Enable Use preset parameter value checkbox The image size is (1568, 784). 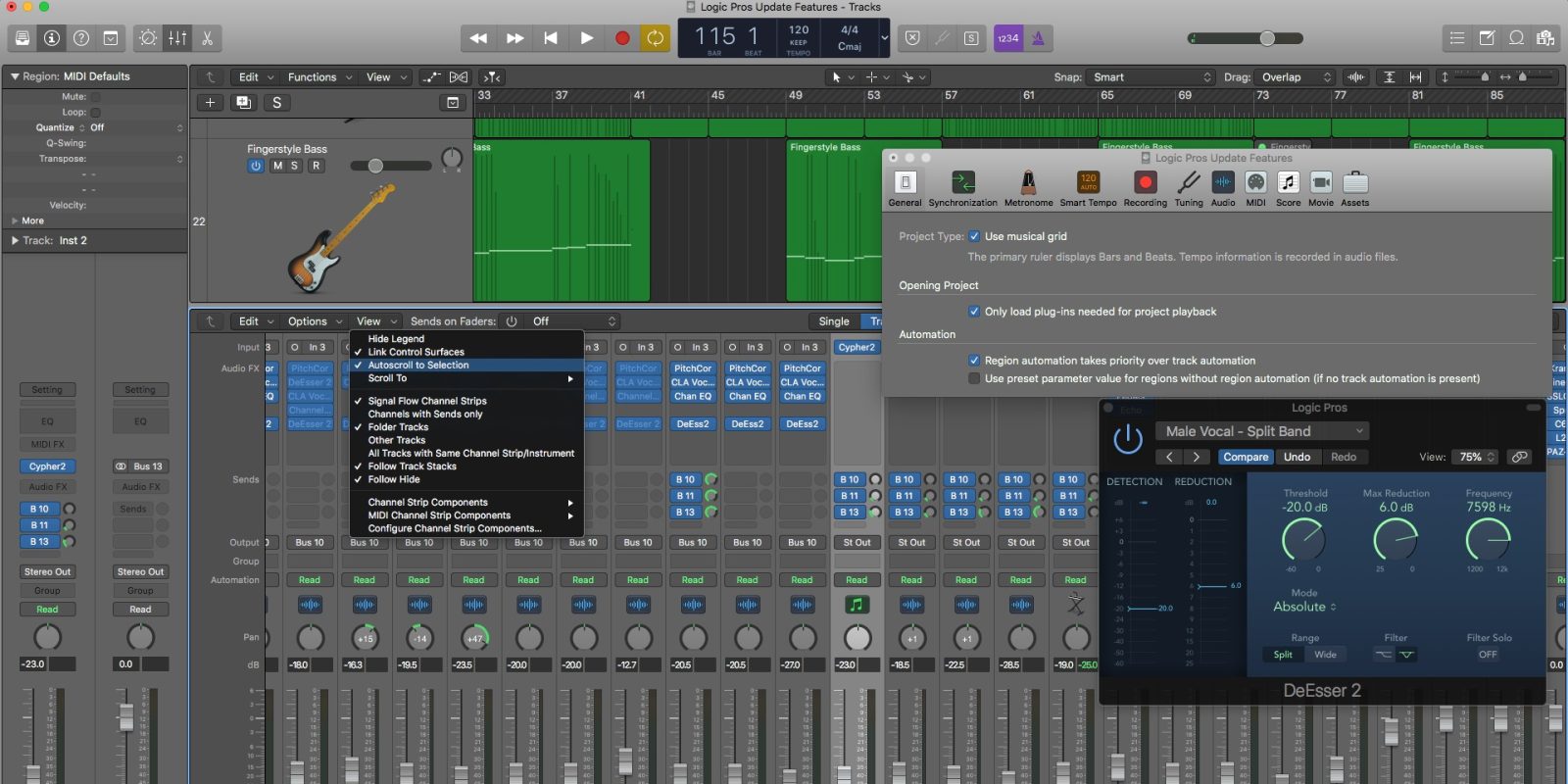pos(974,378)
